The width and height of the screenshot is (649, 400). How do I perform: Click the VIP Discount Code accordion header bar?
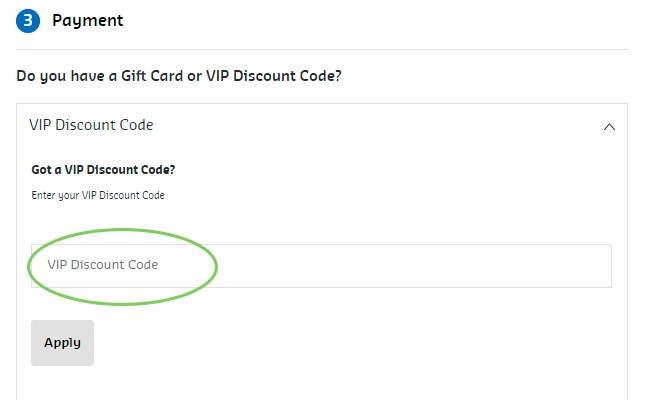320,126
